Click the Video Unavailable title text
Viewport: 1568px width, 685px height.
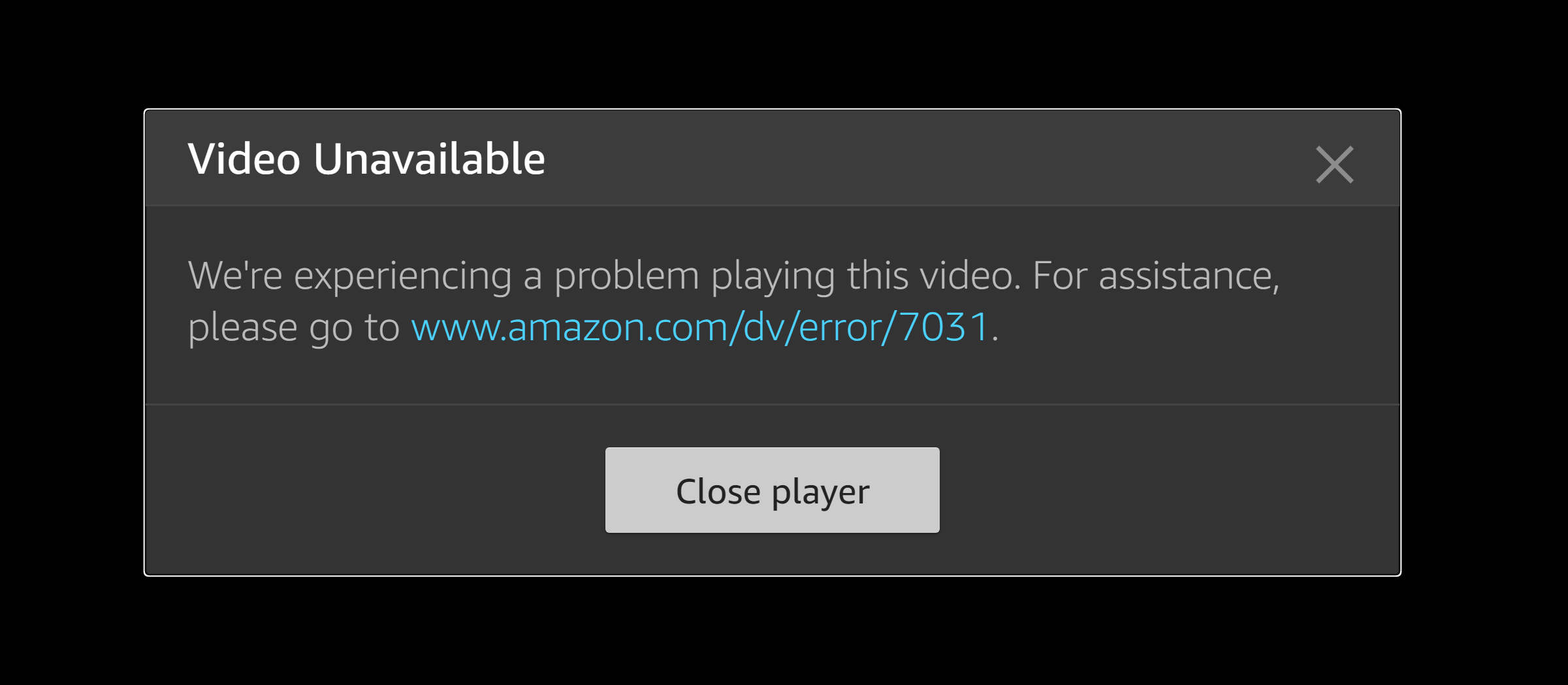click(x=366, y=159)
